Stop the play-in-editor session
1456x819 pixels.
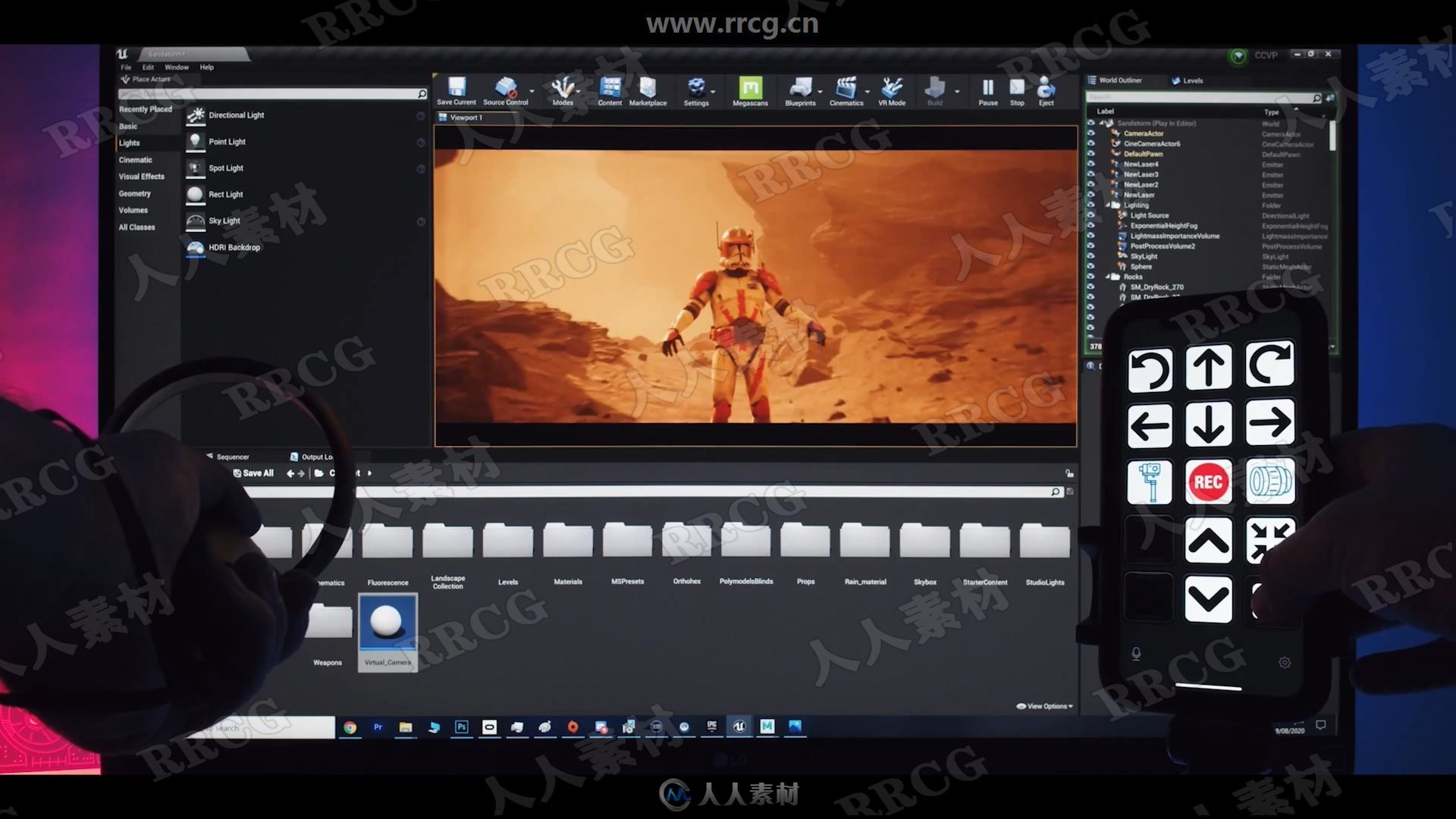[x=1017, y=91]
